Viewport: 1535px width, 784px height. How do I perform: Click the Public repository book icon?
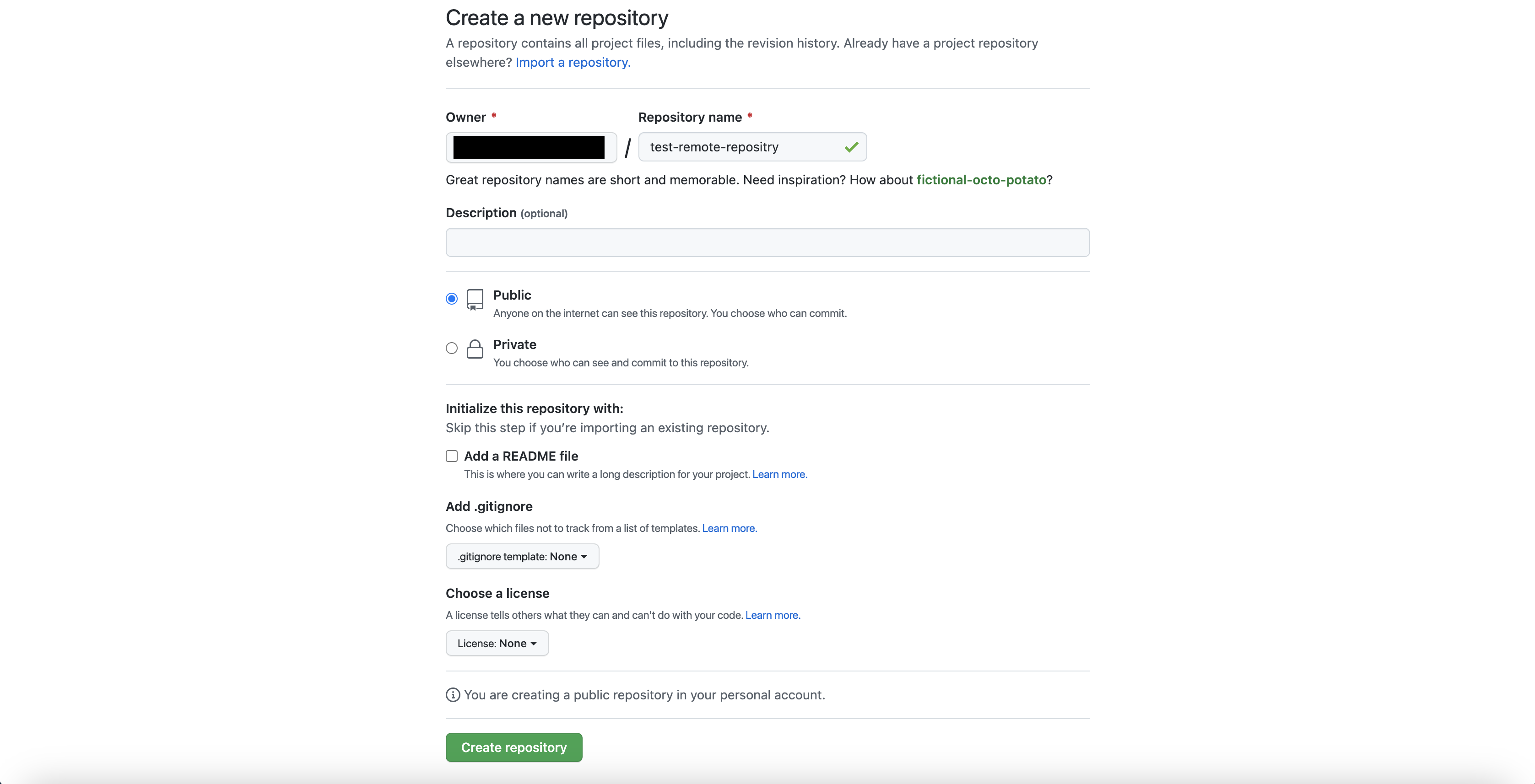tap(475, 299)
